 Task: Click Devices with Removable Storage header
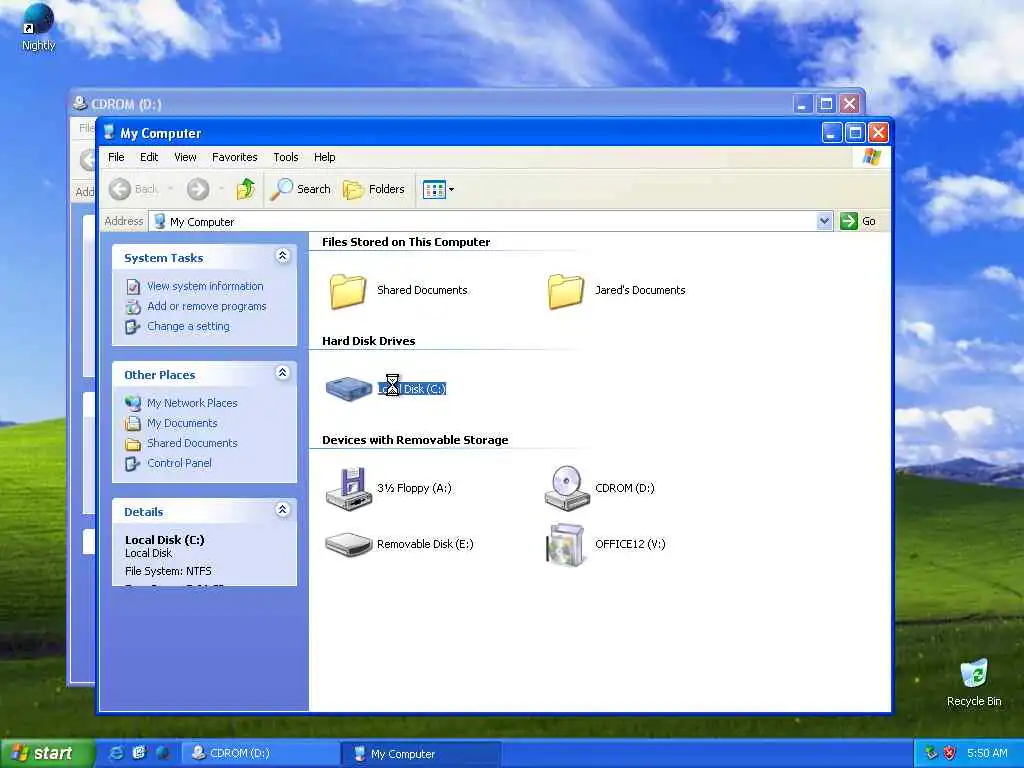click(415, 440)
